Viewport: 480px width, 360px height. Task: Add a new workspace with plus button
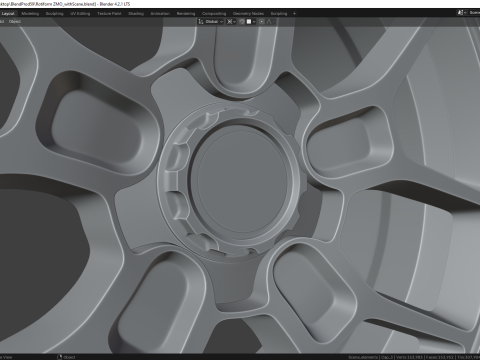coord(294,13)
